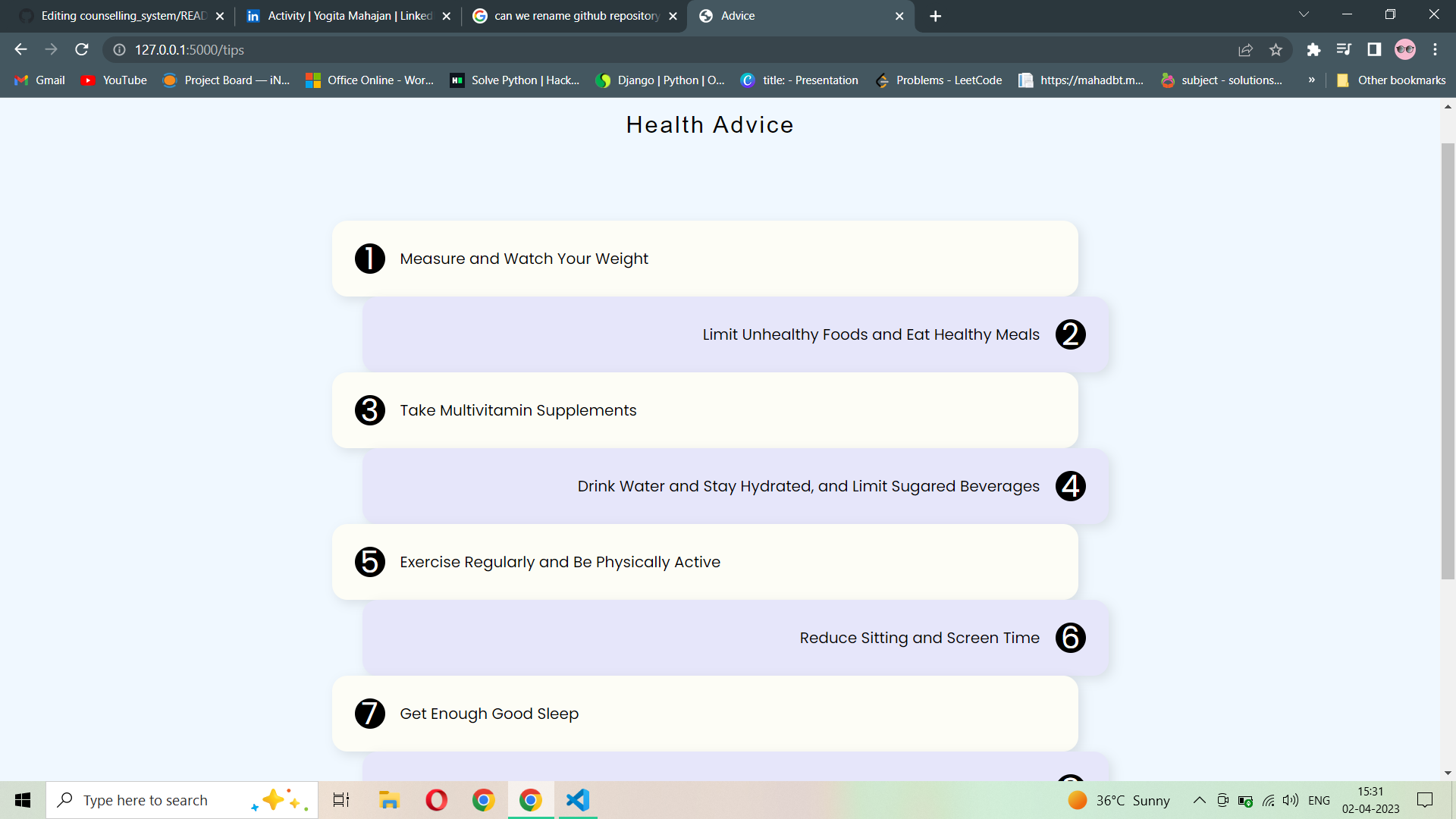
Task: Click 'Get Enough Good Sleep' text
Action: point(489,714)
